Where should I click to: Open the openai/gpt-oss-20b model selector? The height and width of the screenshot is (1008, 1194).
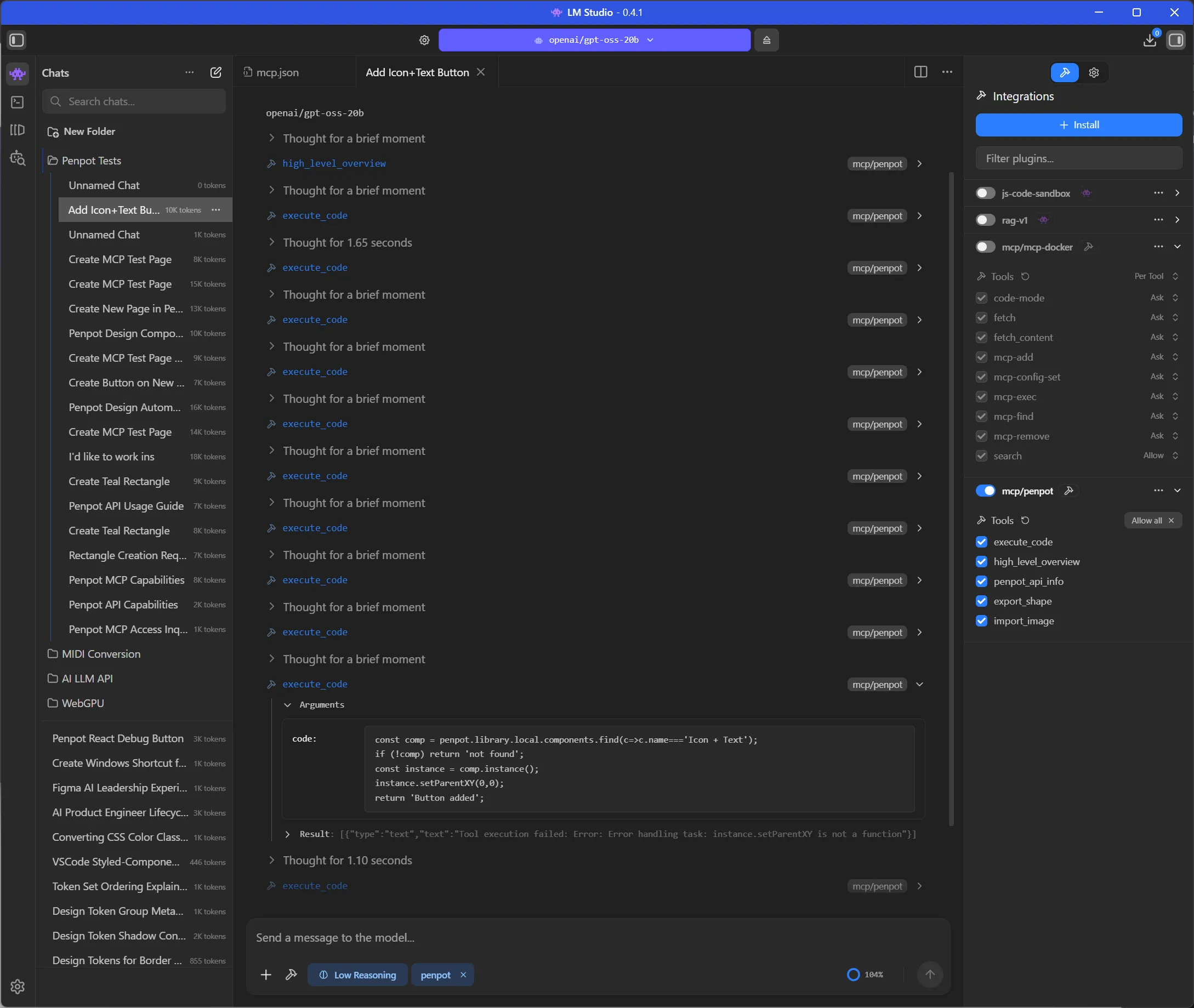click(x=594, y=39)
